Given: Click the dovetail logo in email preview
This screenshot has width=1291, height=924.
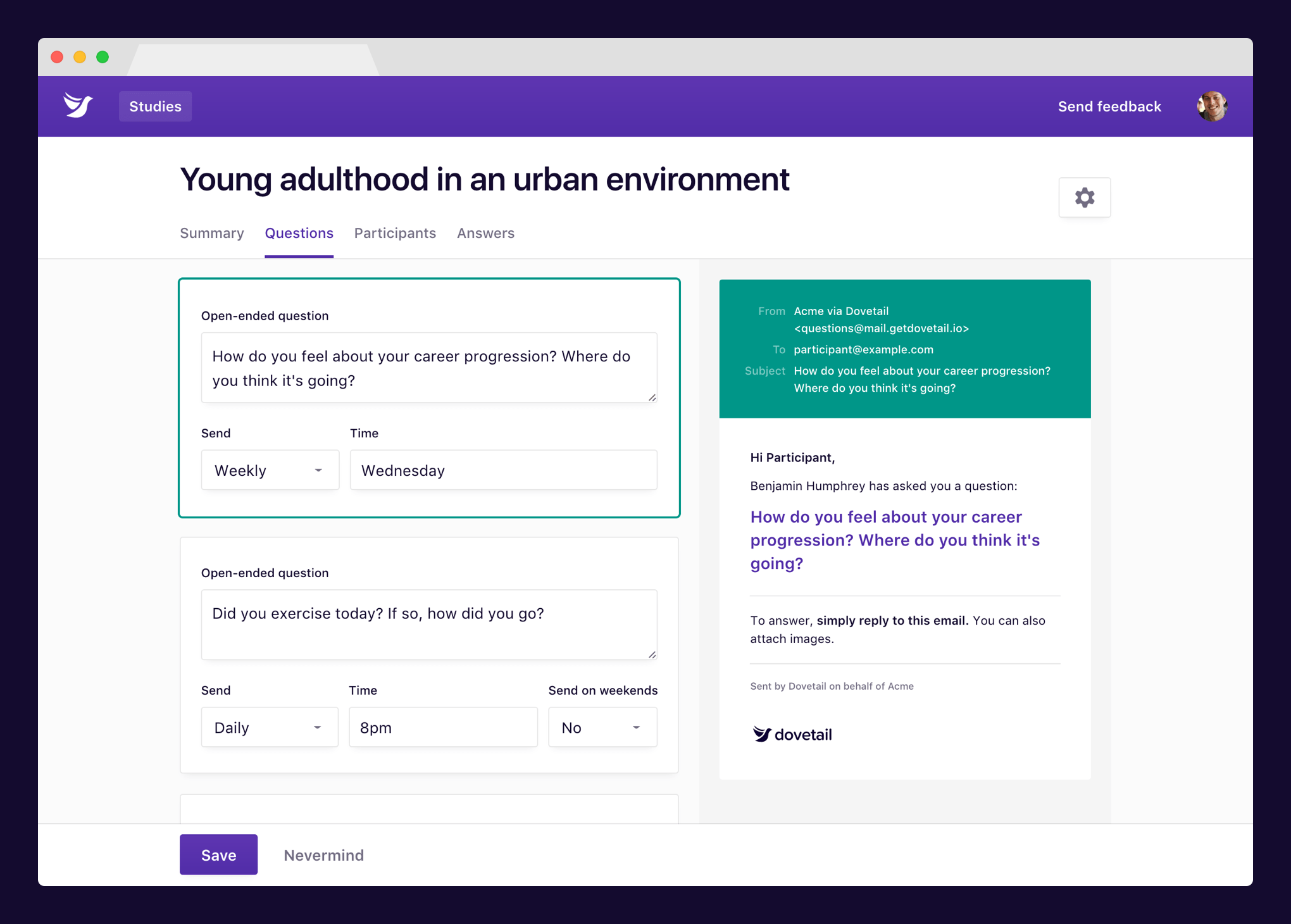Looking at the screenshot, I should coord(792,734).
